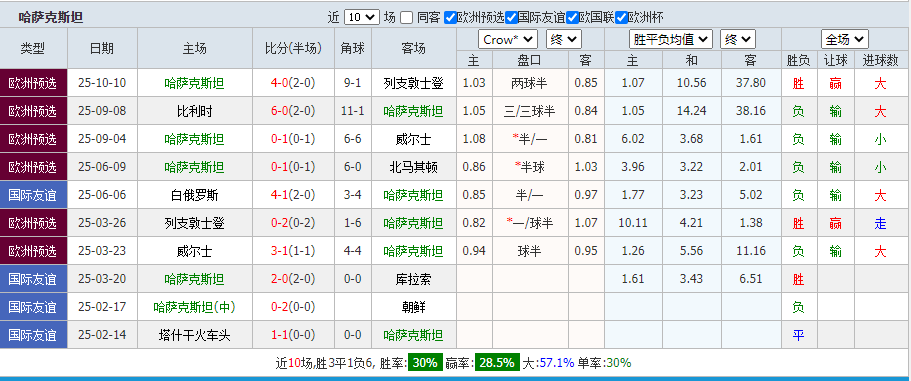The width and height of the screenshot is (911, 381).
Task: Open the 胜平负均值 dropdown
Action: coord(671,39)
